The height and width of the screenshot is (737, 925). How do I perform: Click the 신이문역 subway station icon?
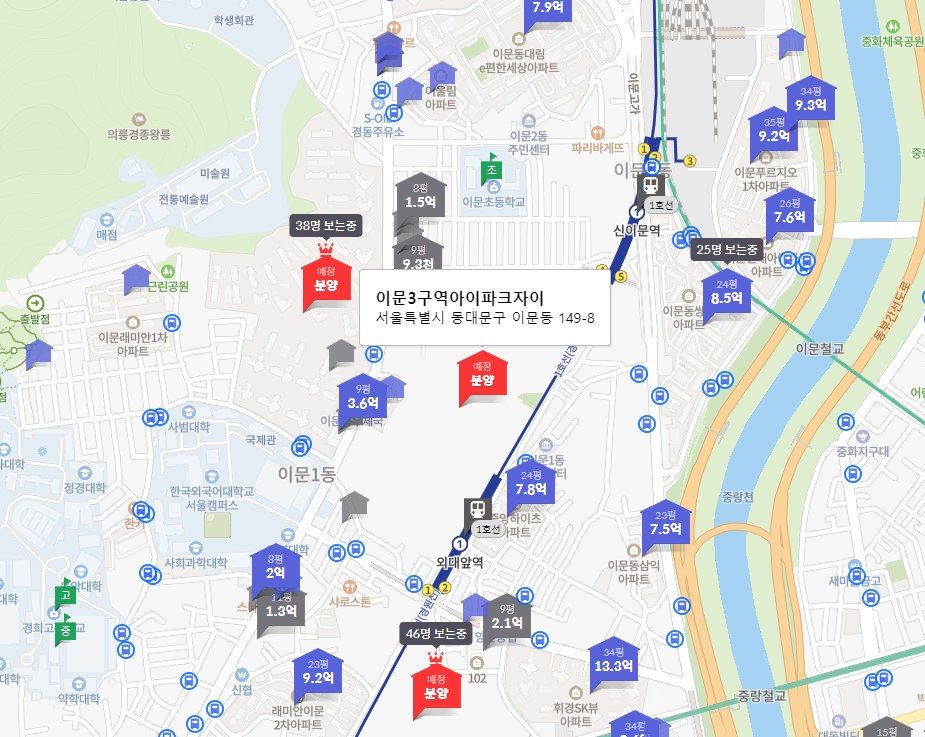click(x=650, y=186)
